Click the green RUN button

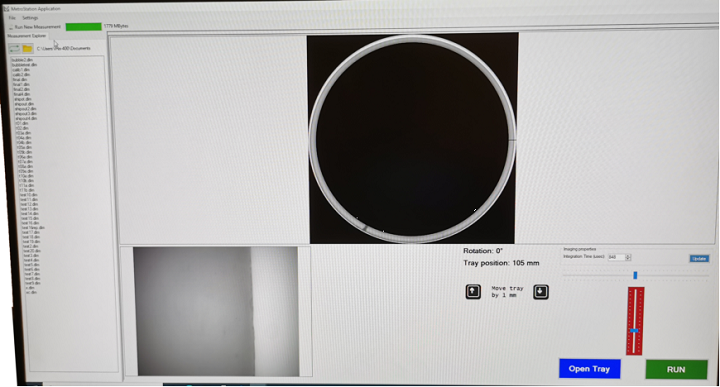click(x=676, y=370)
